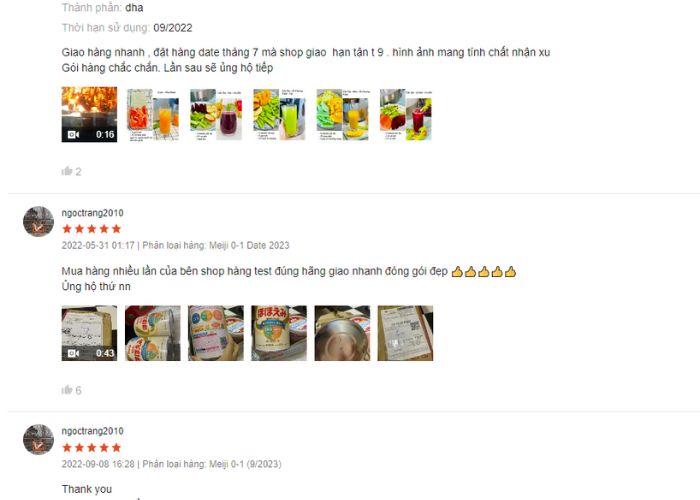Open the green juice recipe thumbnail
700x500 pixels.
click(x=279, y=114)
